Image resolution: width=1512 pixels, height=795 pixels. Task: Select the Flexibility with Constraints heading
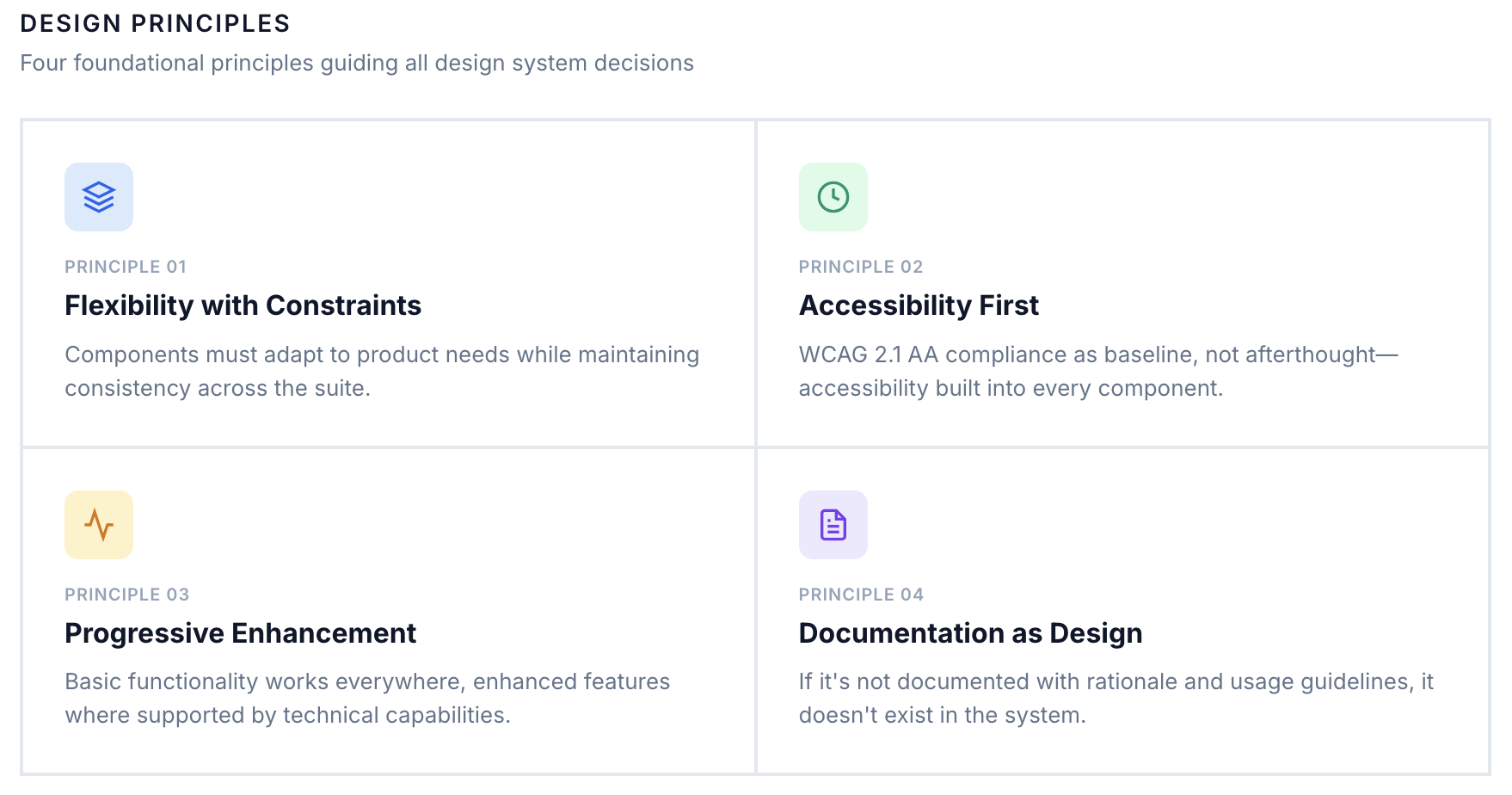[x=243, y=305]
